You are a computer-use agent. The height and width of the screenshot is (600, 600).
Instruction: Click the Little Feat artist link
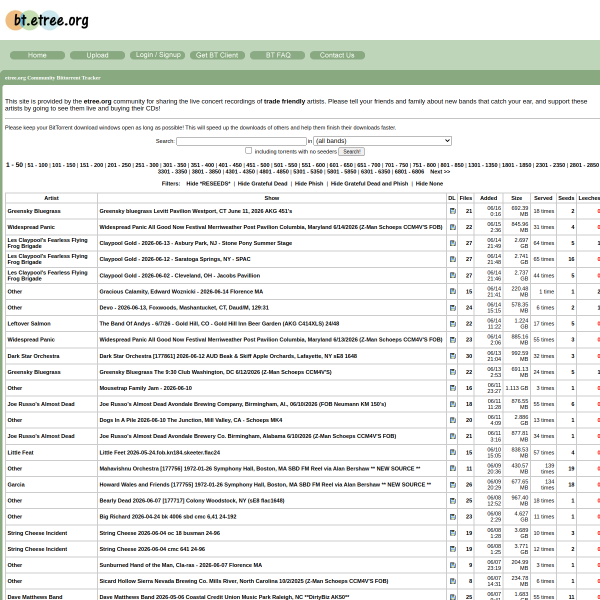click(x=21, y=453)
